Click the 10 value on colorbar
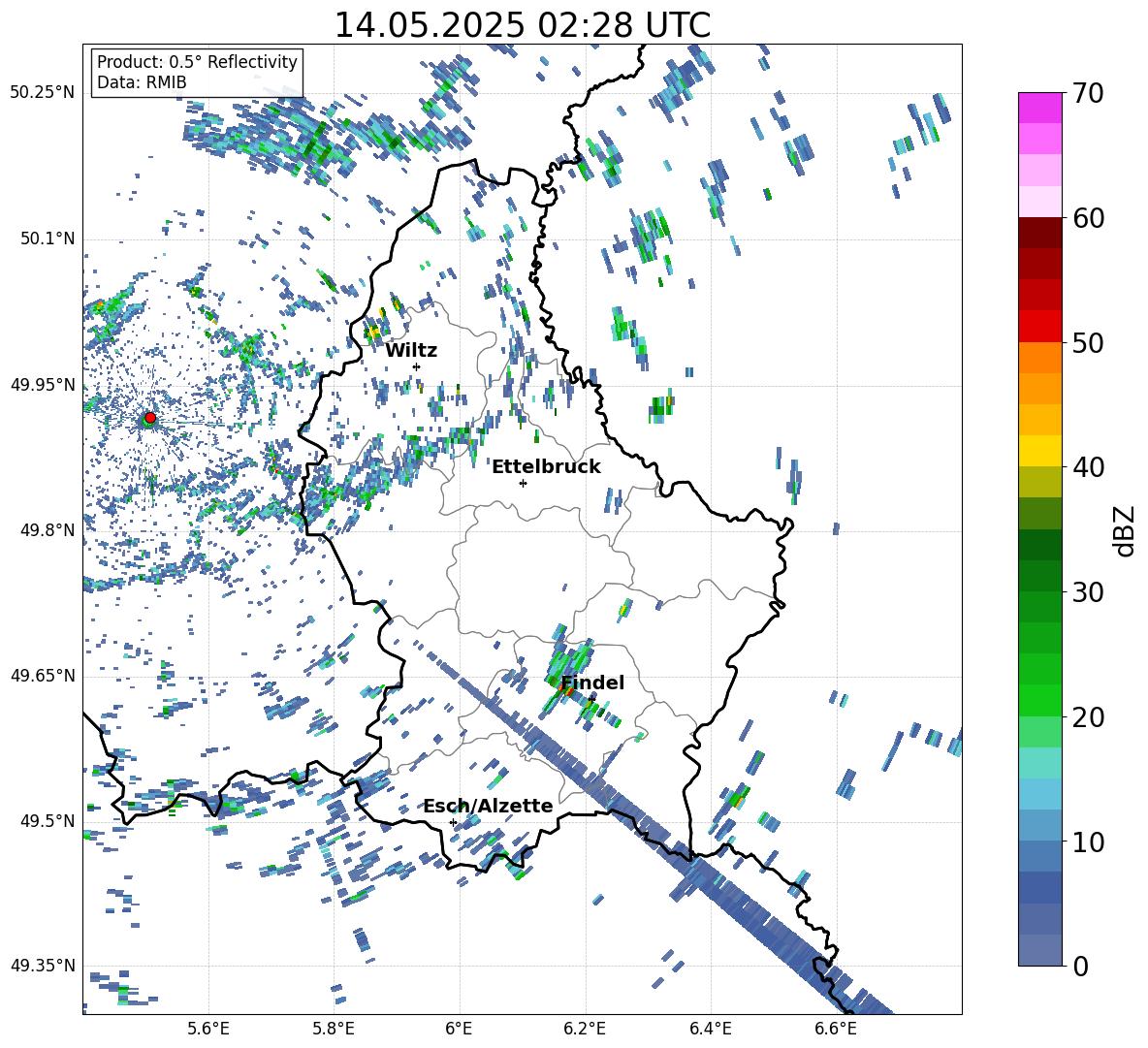The image size is (1148, 1048). [x=1088, y=842]
